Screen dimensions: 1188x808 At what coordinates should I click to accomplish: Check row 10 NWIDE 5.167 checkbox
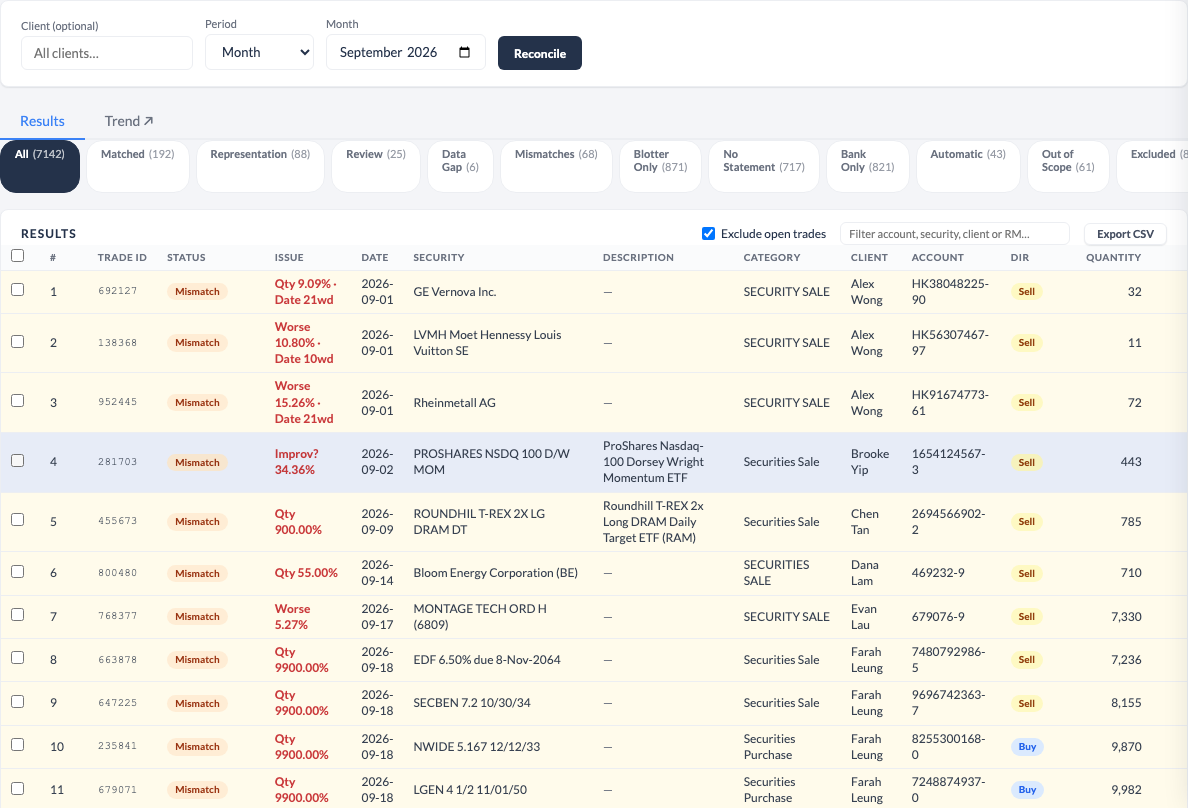[17, 744]
